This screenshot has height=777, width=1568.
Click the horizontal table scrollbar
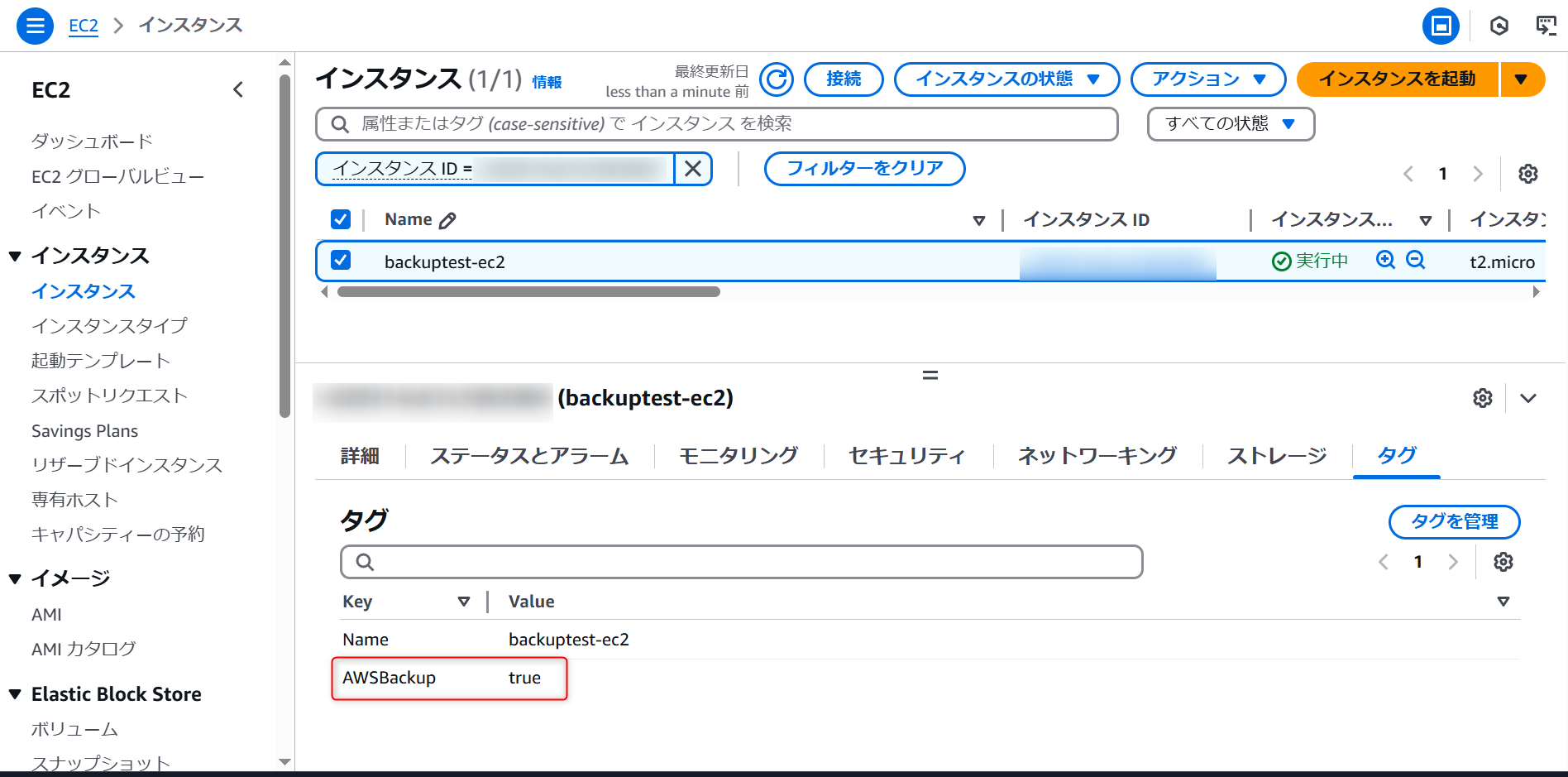529,291
